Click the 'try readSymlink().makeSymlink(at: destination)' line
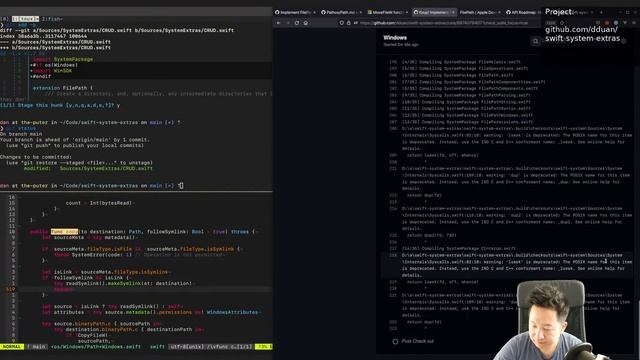Viewport: 640px width, 360px height. [124, 283]
